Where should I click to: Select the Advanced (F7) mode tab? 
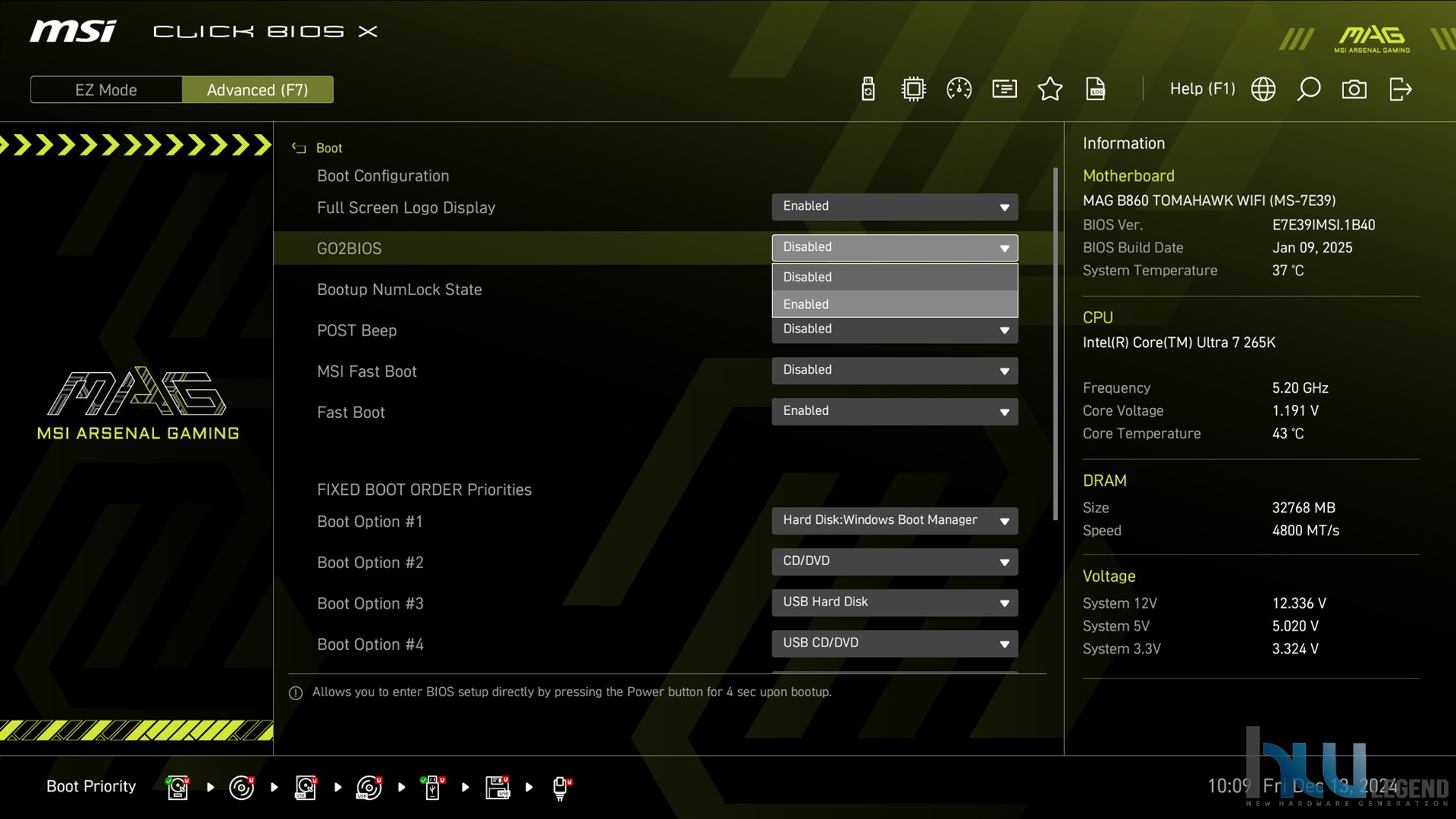click(258, 89)
